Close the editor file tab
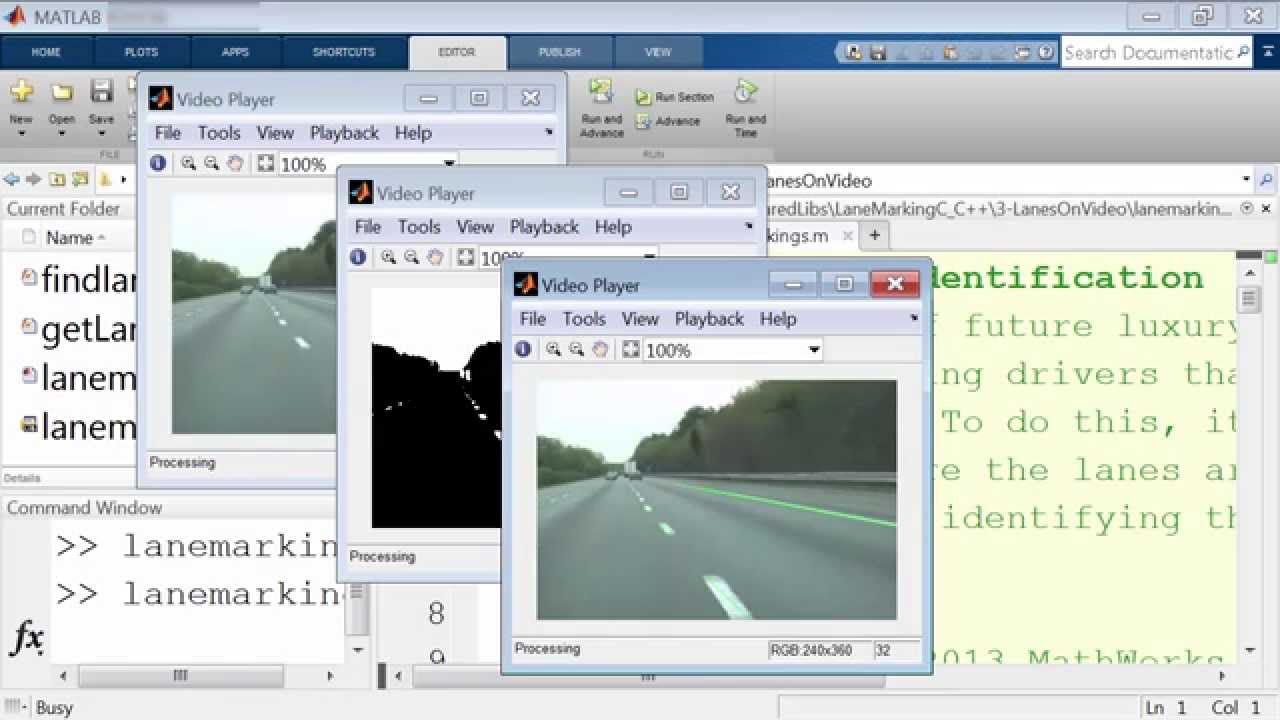The image size is (1280, 720). coord(847,237)
